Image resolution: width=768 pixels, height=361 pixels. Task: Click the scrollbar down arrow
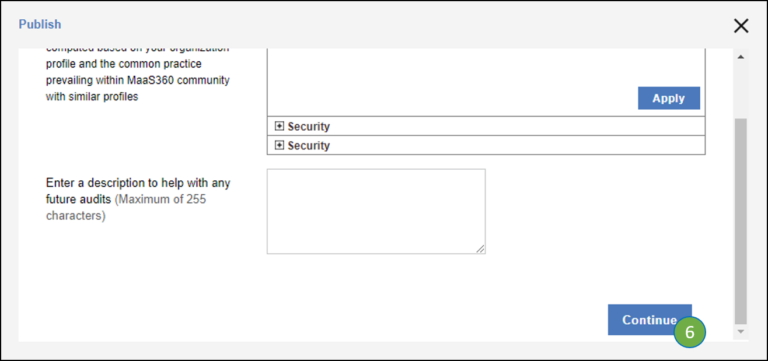point(741,332)
